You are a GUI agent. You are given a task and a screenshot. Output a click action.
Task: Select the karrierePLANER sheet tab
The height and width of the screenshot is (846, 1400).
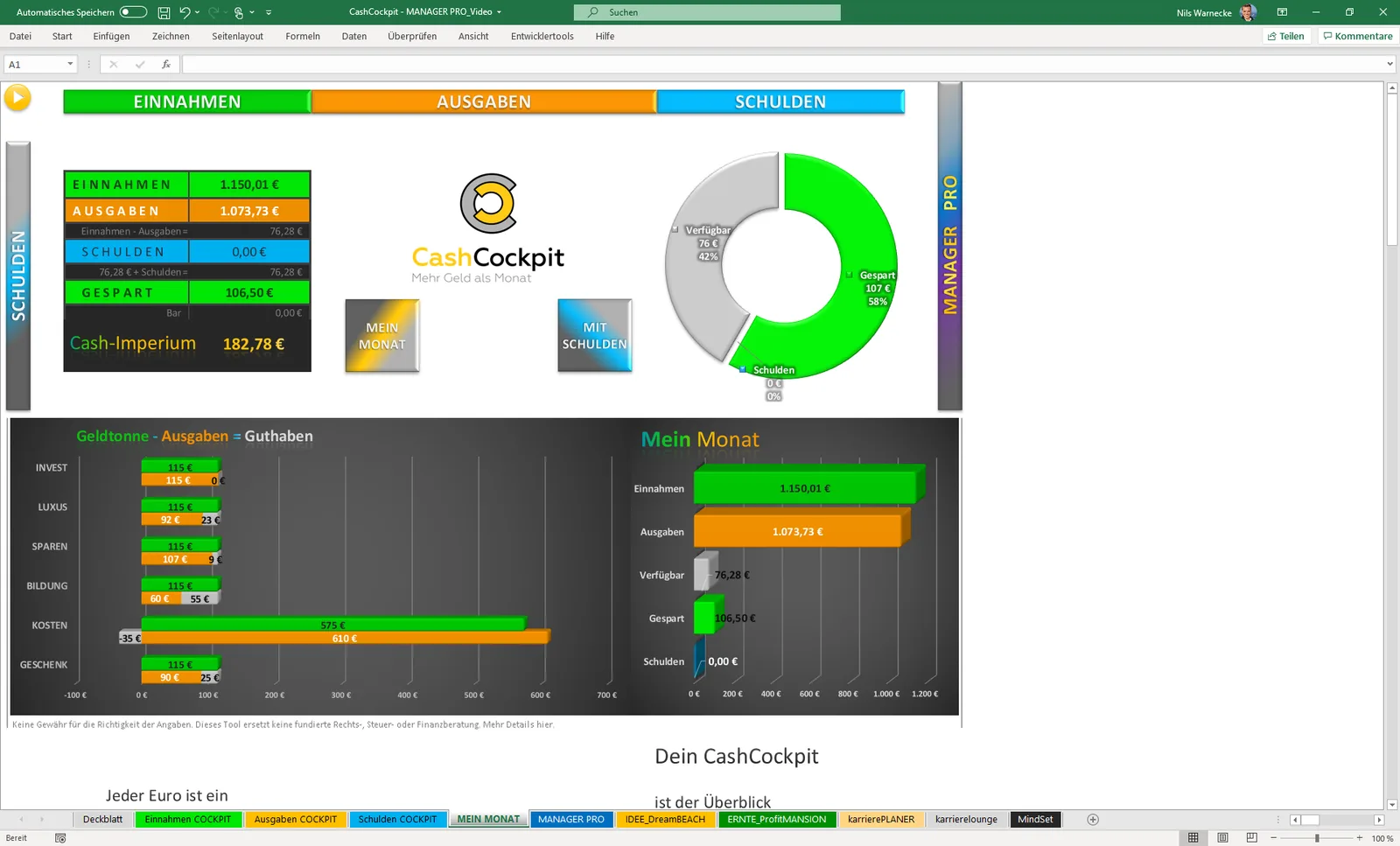(x=881, y=820)
